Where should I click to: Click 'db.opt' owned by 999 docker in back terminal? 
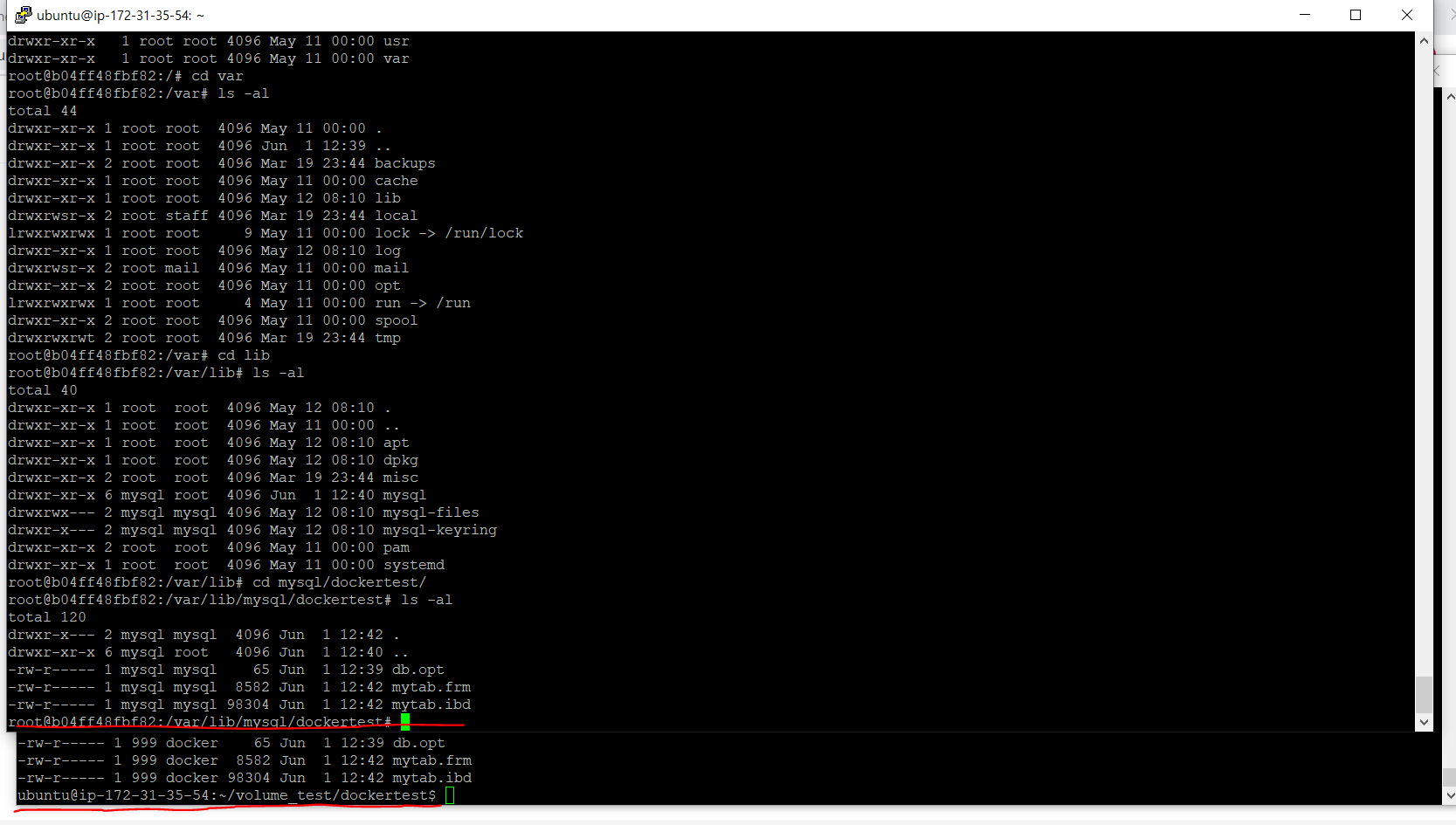coord(418,743)
